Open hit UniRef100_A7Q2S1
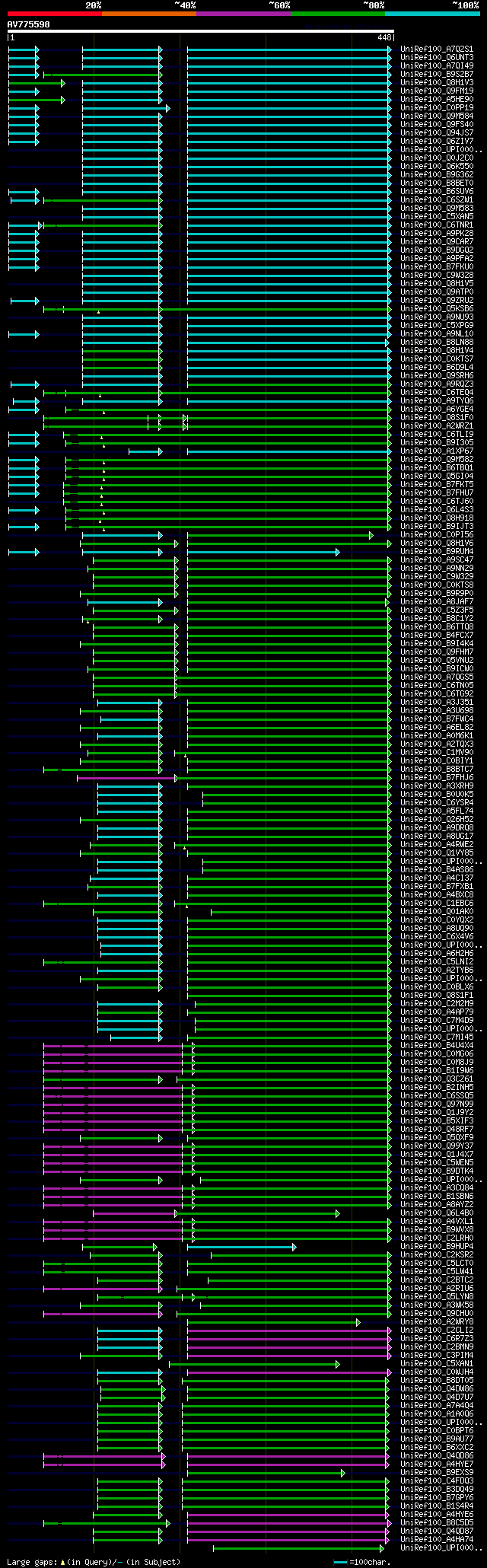The height and width of the screenshot is (1568, 487). pyautogui.click(x=437, y=49)
